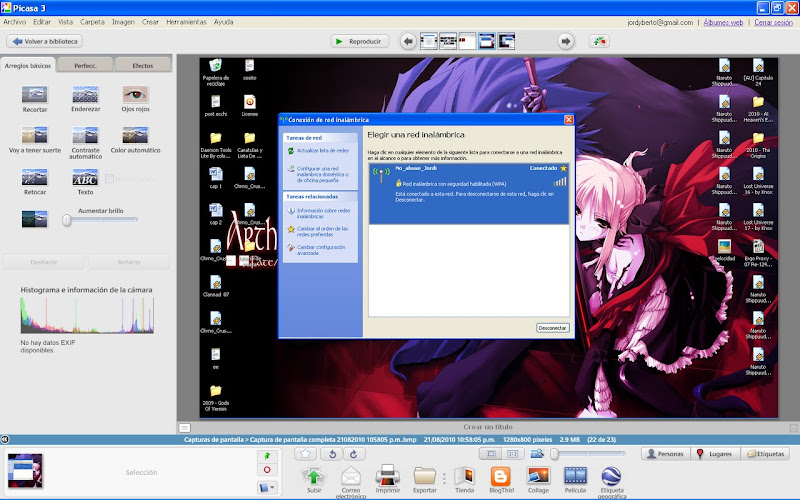800x500 pixels.
Task: Clear selection tray with red circle icon
Action: (267, 470)
